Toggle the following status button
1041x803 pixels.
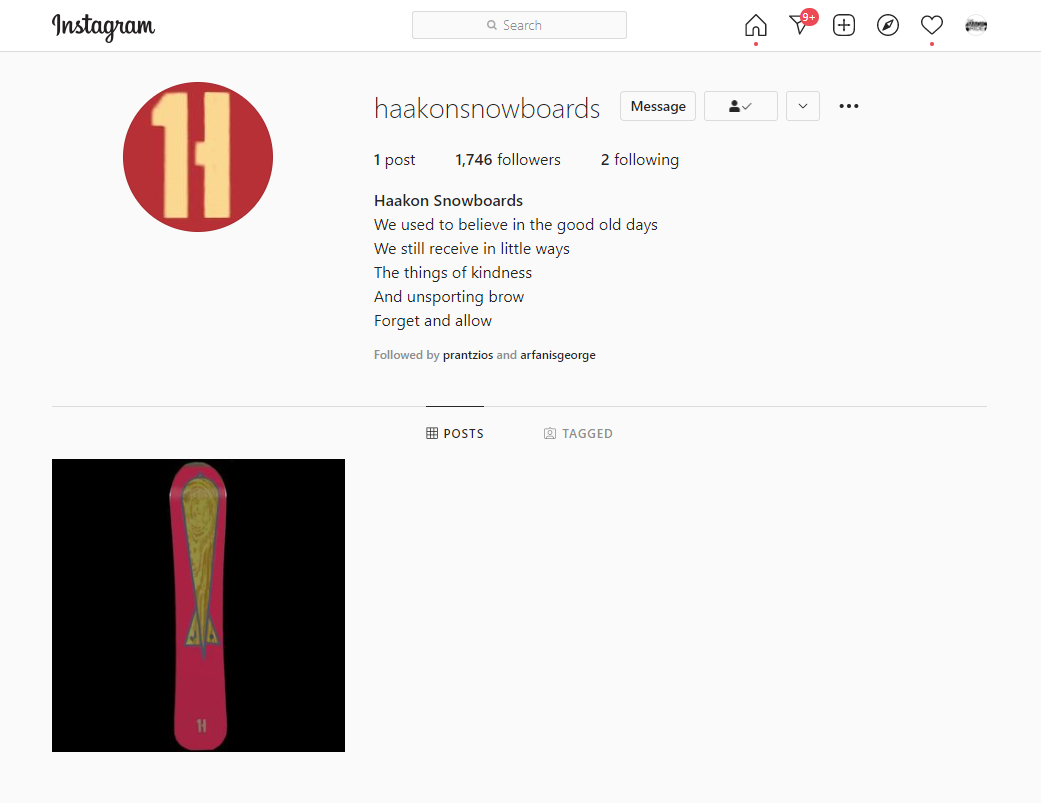tap(740, 106)
